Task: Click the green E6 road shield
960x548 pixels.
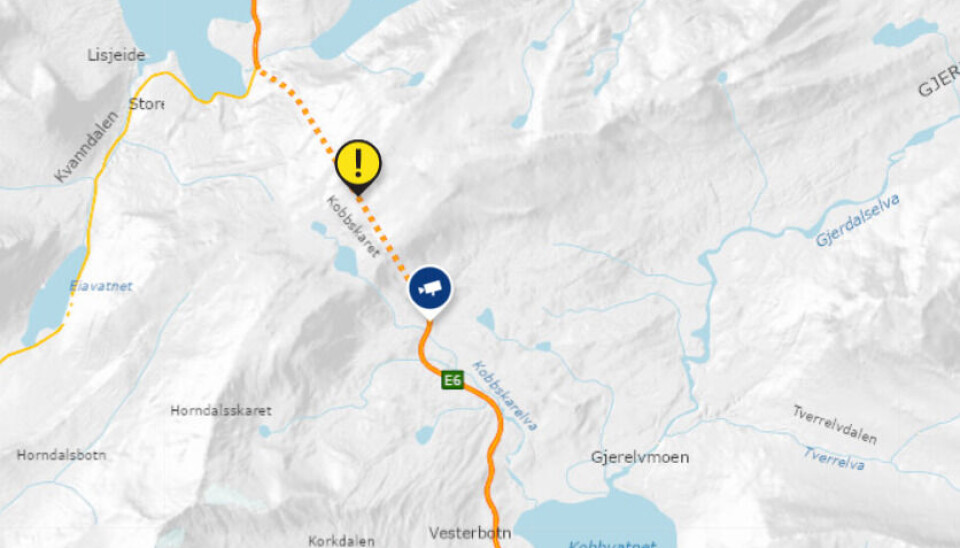Action: point(452,380)
